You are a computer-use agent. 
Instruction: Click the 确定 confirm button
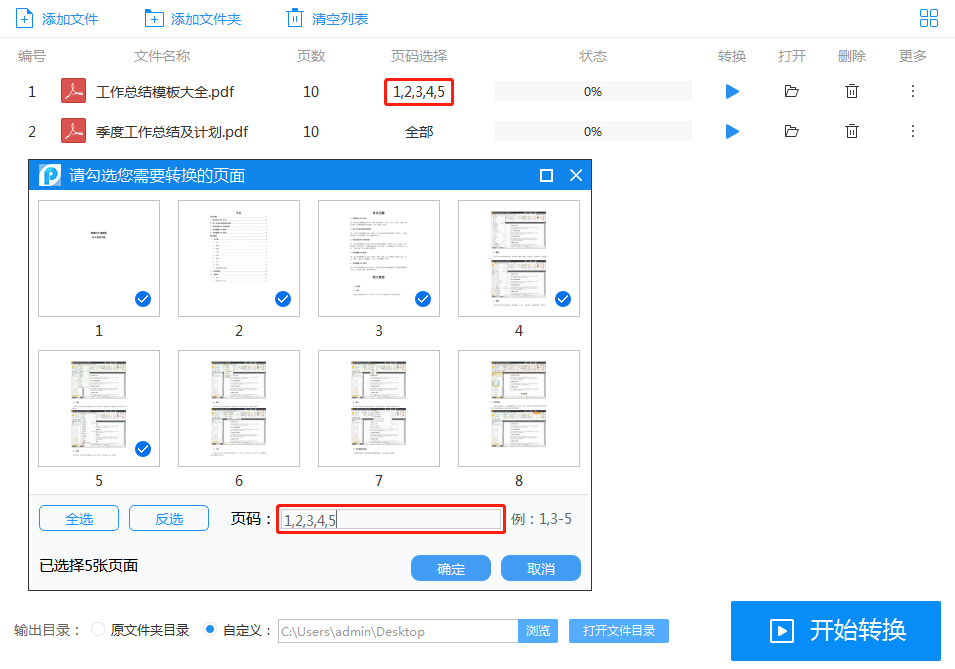pos(451,568)
